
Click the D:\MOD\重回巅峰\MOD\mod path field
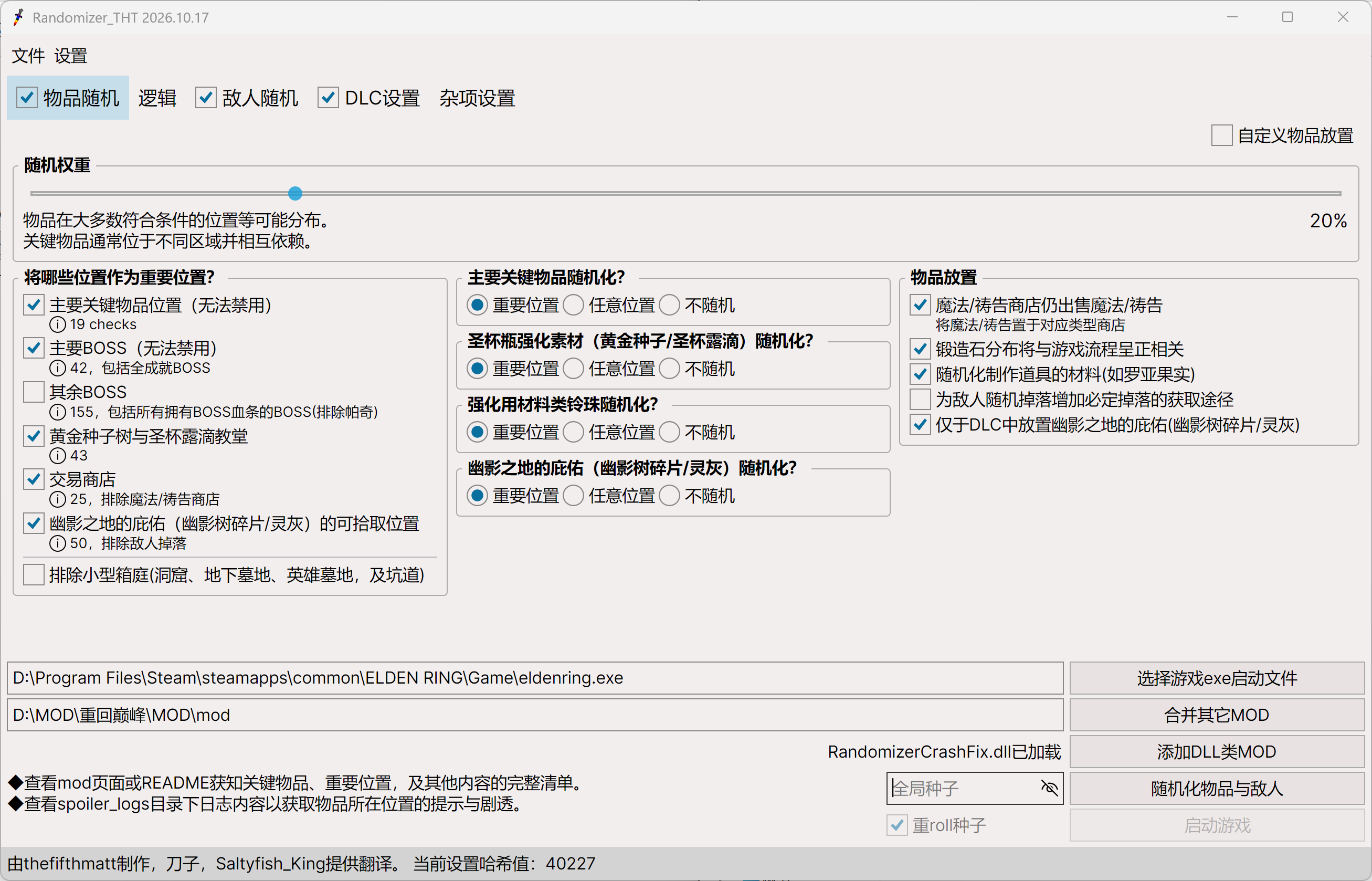[535, 715]
